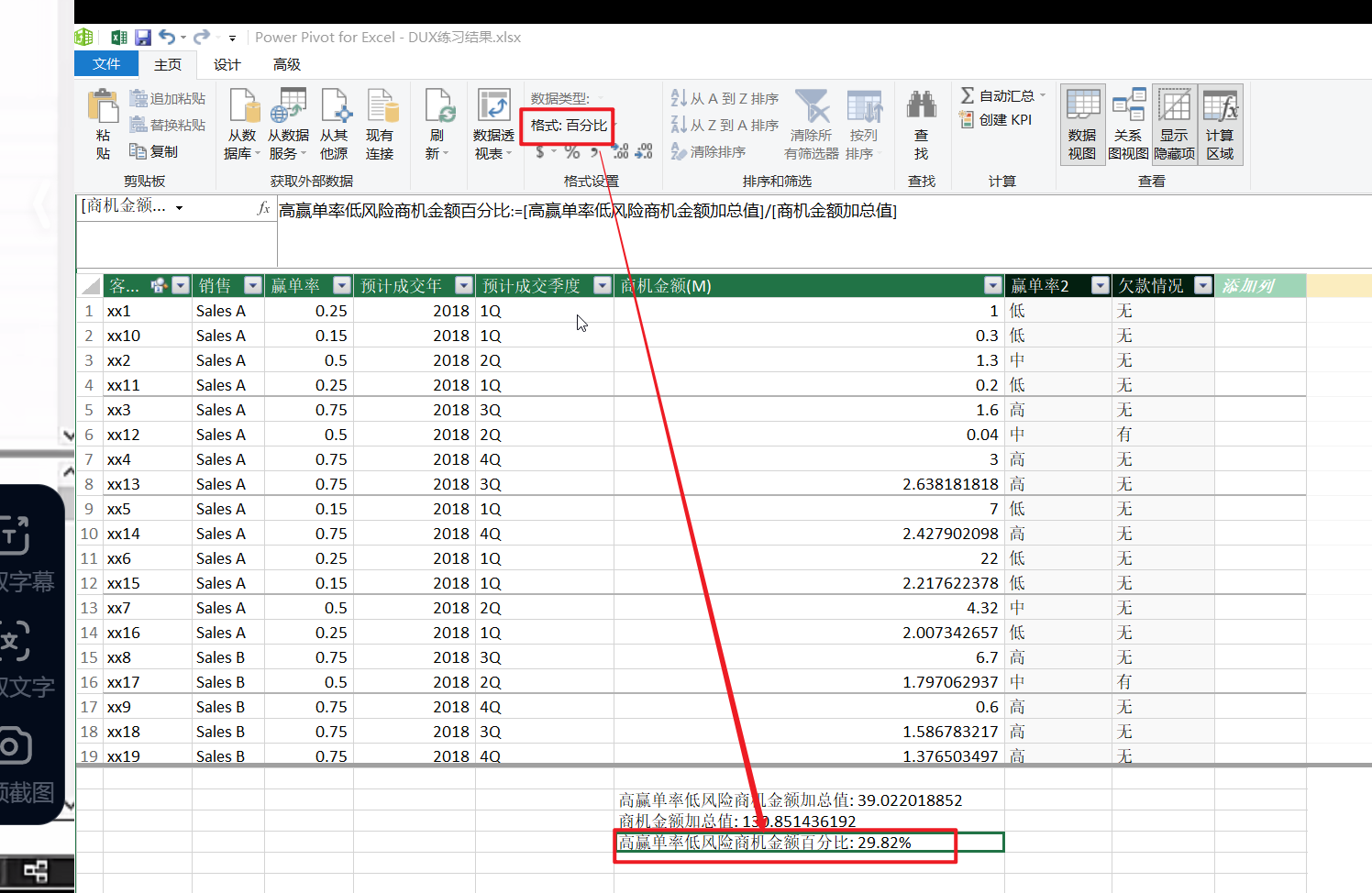Open the name box dropdown

(x=180, y=208)
